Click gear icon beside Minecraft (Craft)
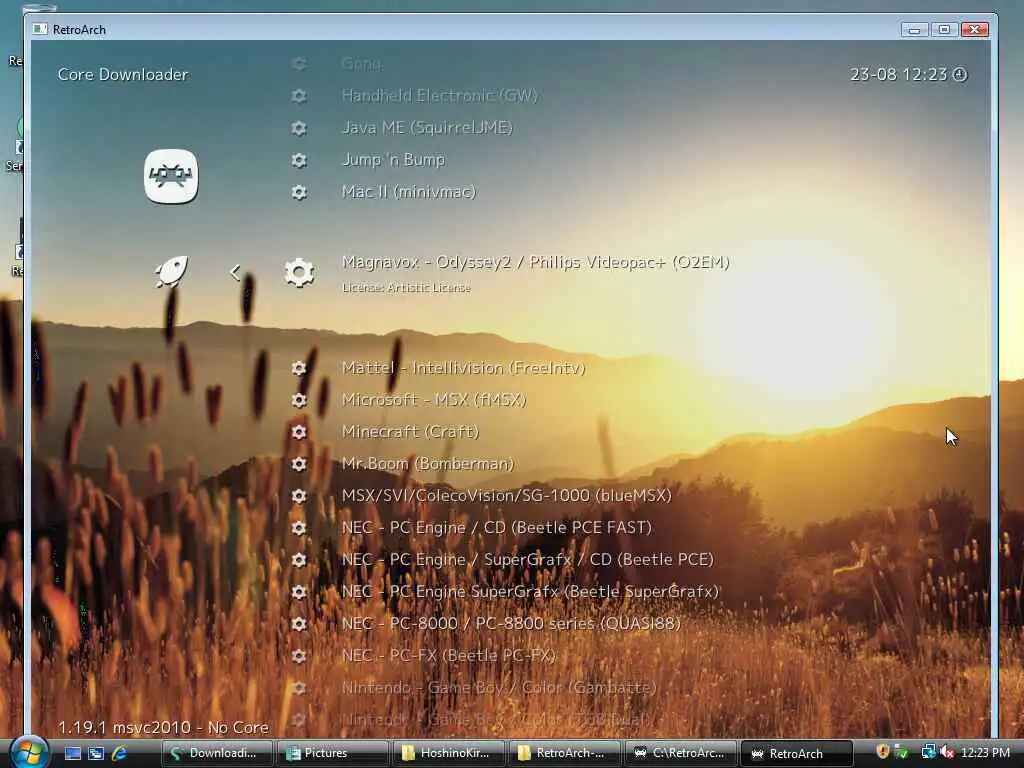 coord(299,432)
